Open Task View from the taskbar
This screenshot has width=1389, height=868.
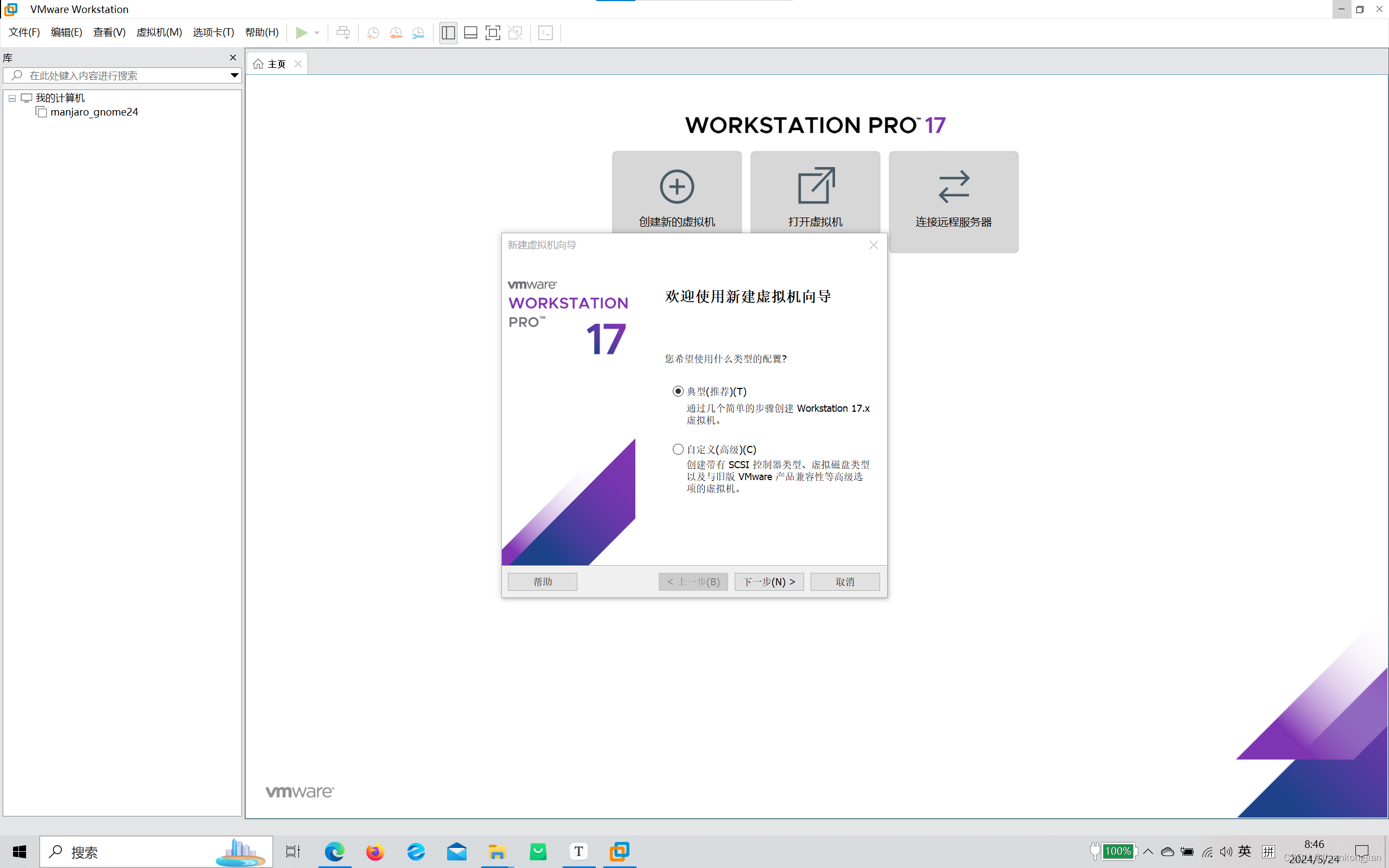pos(293,852)
